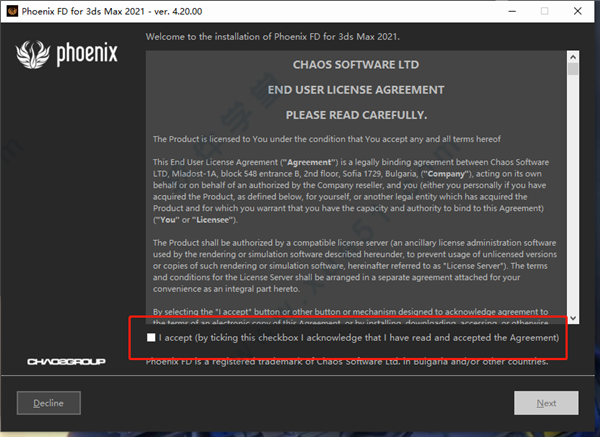600x437 pixels.
Task: Click the PLEASE READ CAREFULLY heading
Action: pos(356,115)
